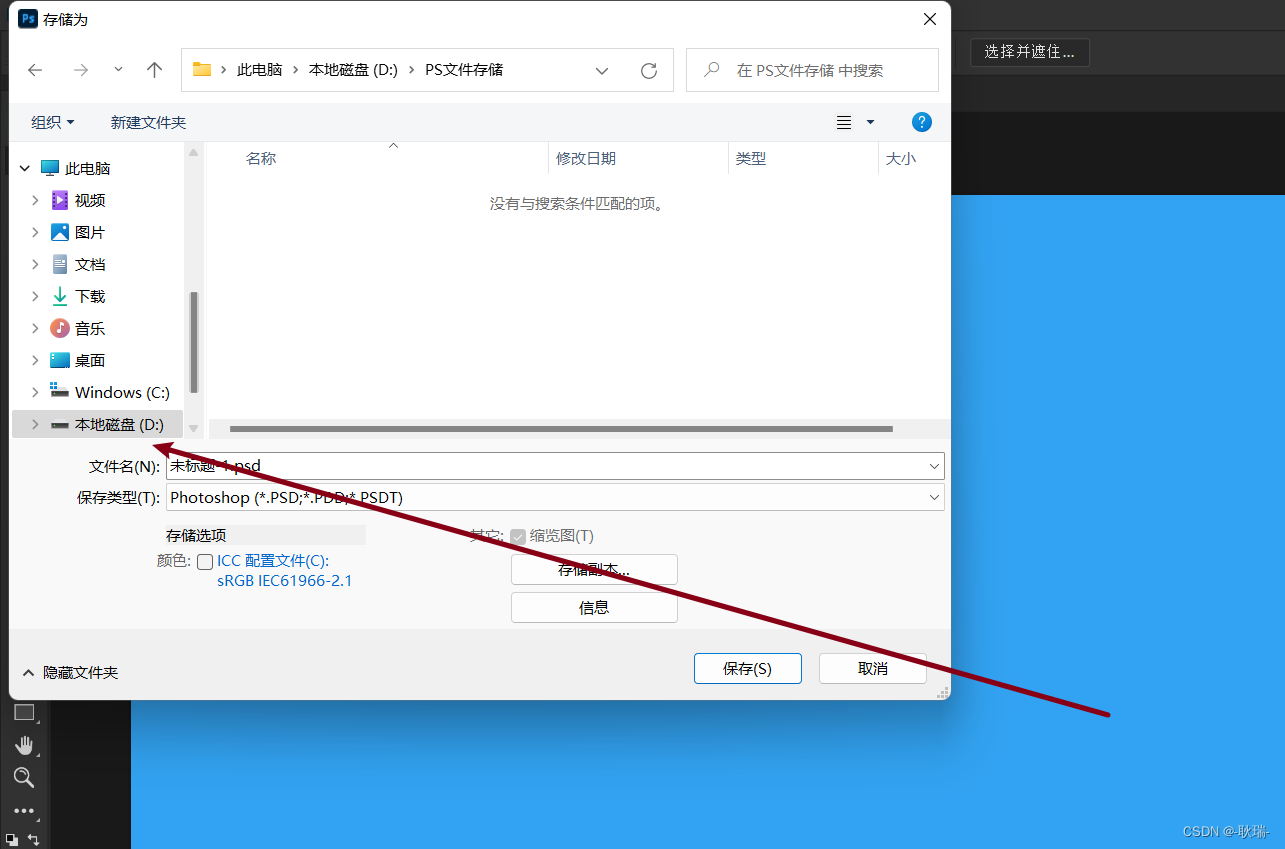The image size is (1285, 849).
Task: Expand the 图片 tree node chevron
Action: pos(35,232)
